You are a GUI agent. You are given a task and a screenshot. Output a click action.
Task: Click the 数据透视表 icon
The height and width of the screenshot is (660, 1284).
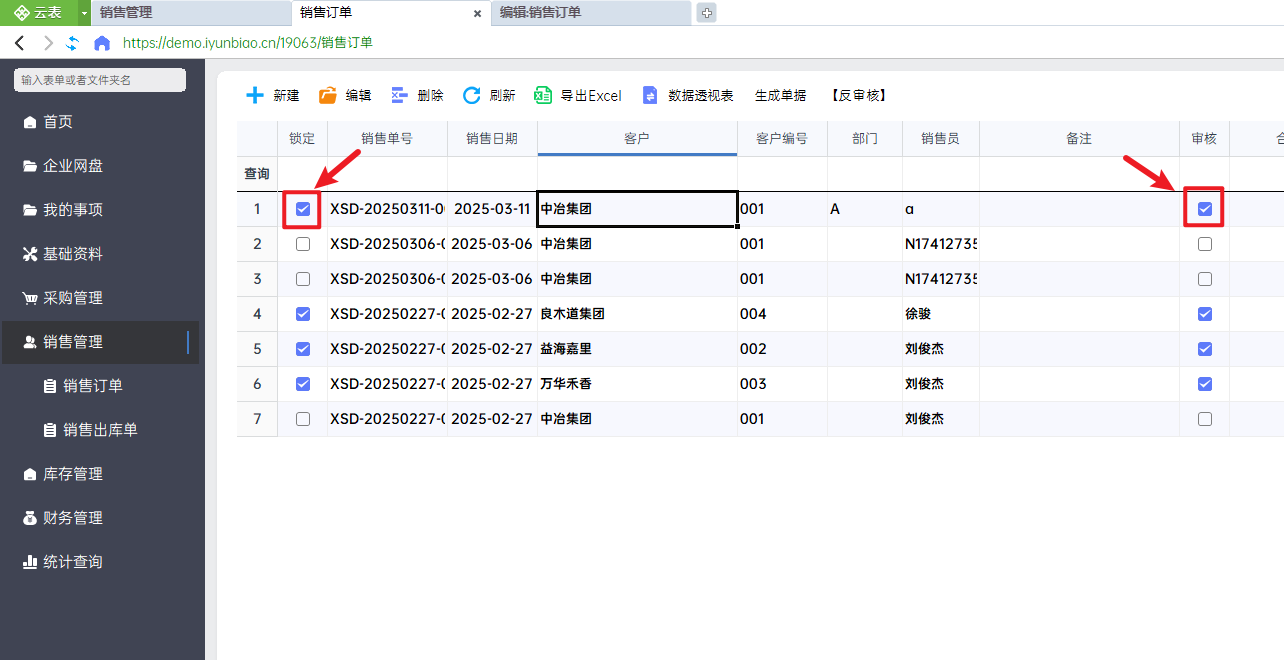[650, 96]
